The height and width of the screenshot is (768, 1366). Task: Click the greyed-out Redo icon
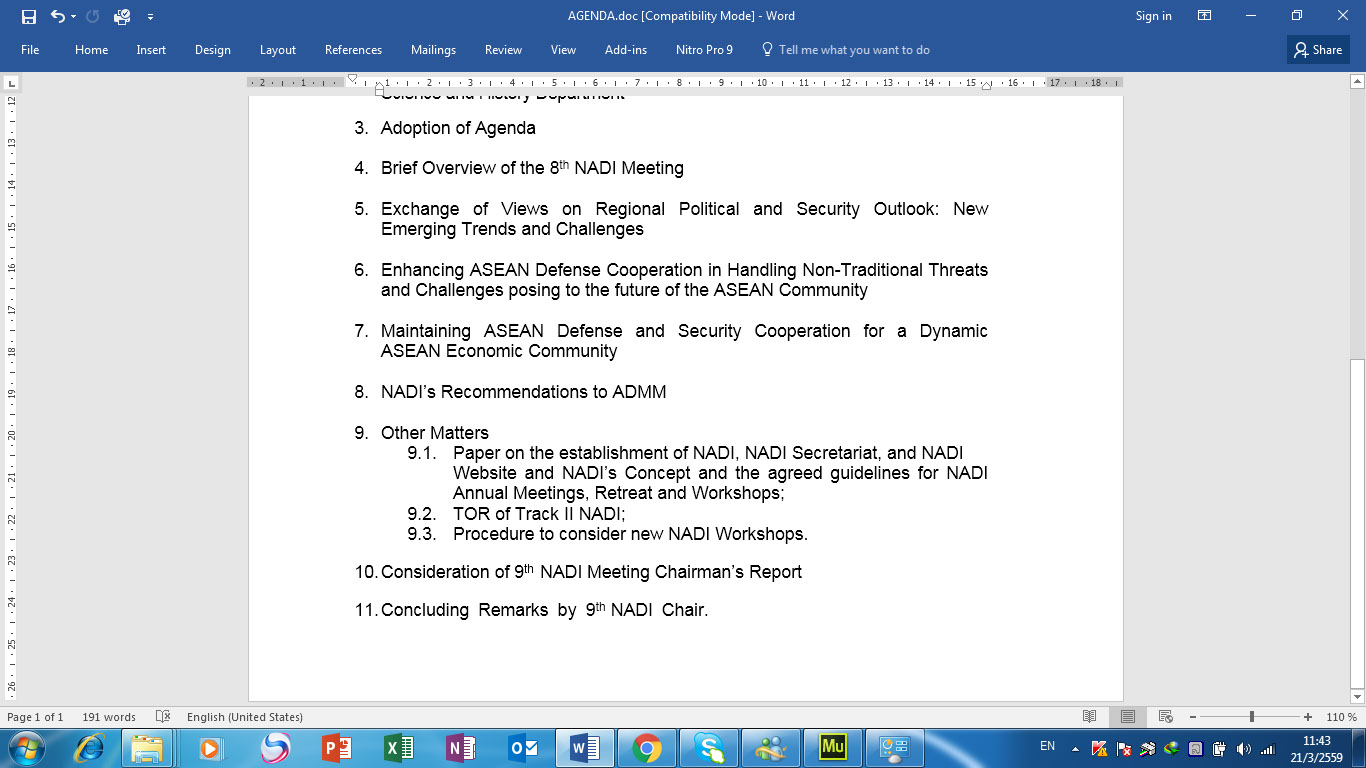[x=93, y=16]
